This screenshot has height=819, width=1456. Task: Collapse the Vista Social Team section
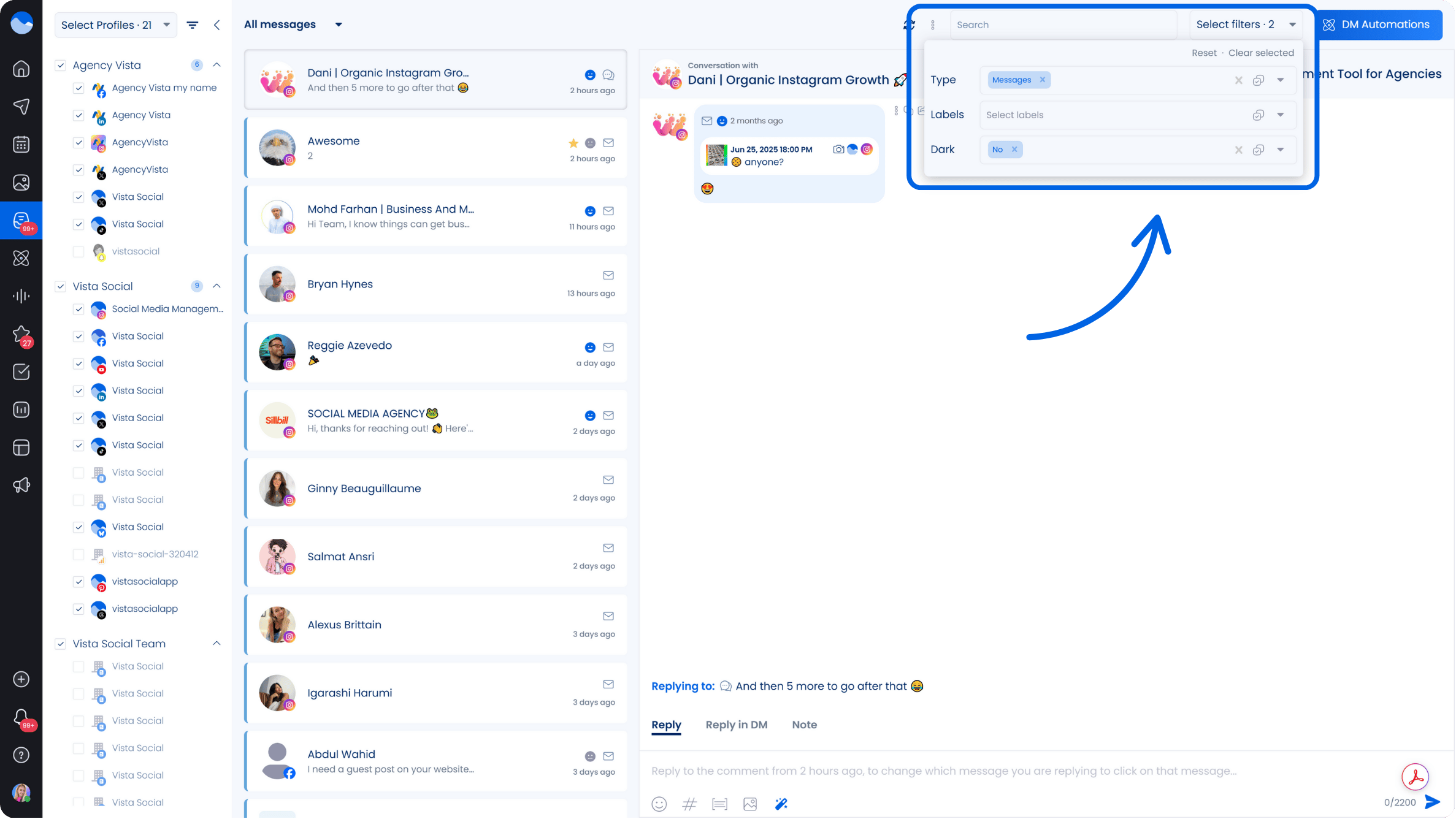tap(216, 644)
